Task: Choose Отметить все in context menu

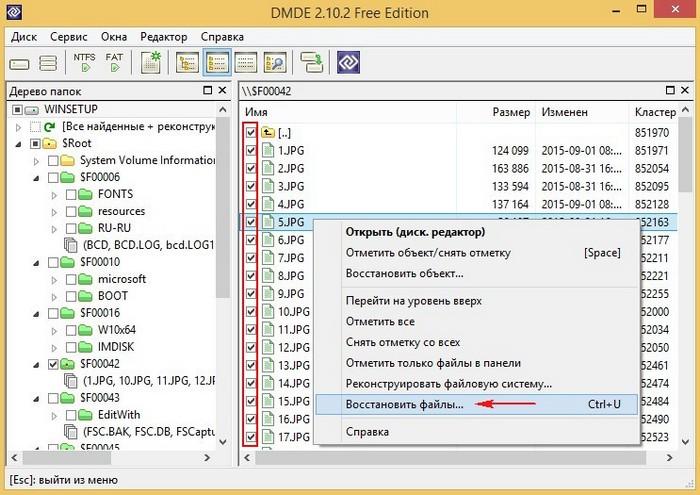Action: pos(476,321)
